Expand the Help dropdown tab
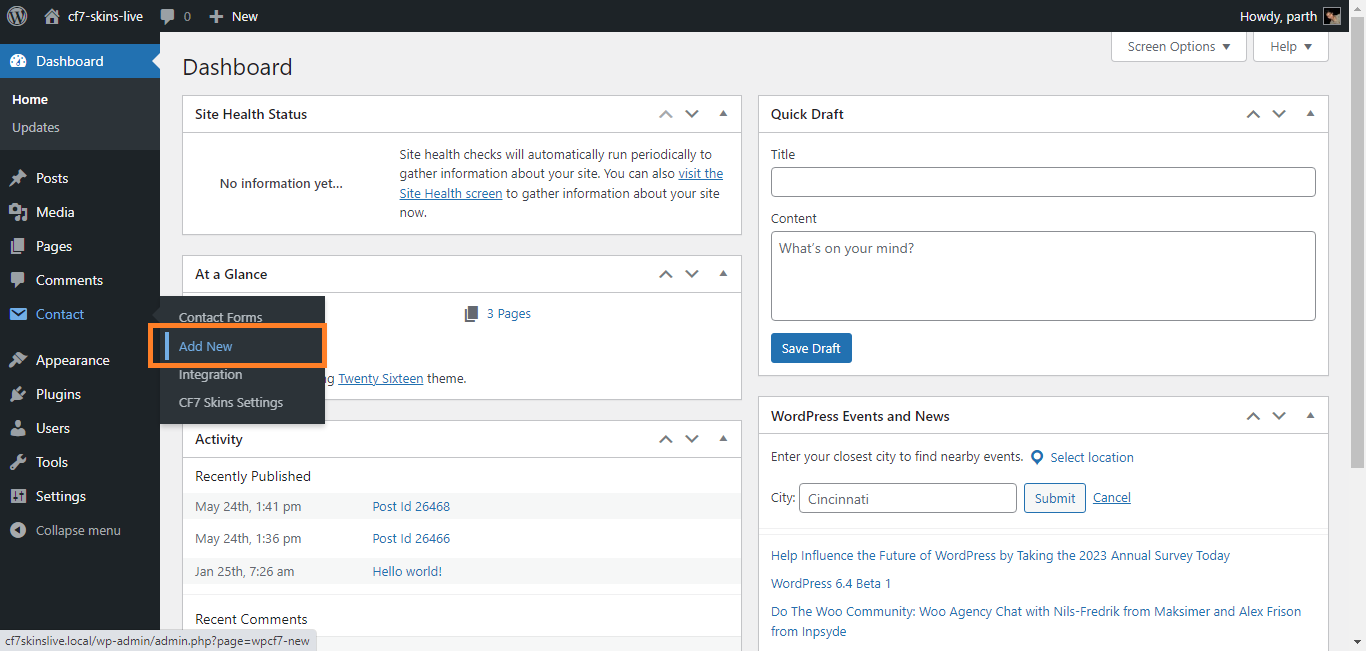The width and height of the screenshot is (1366, 651). 1290,47
